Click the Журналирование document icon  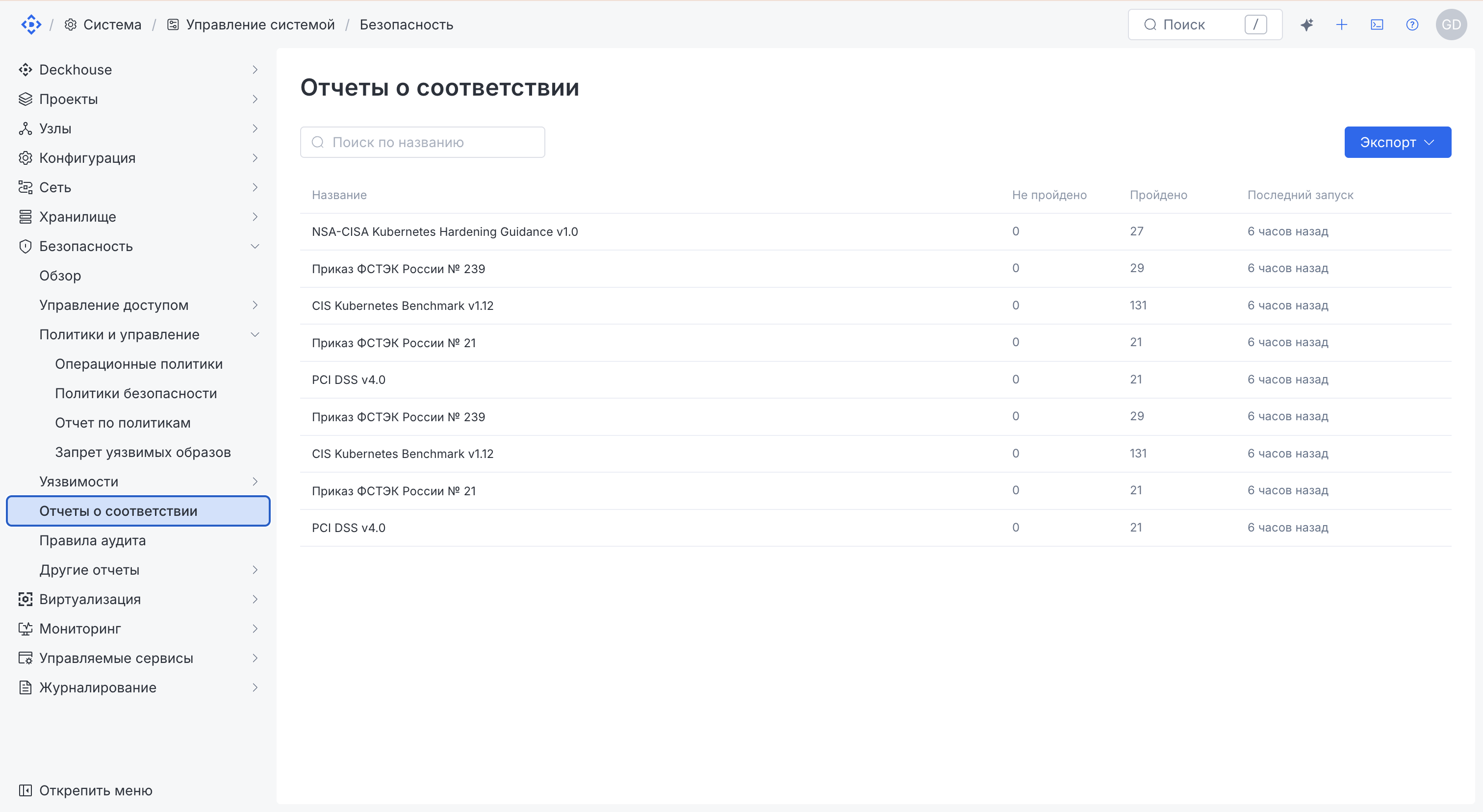[26, 687]
